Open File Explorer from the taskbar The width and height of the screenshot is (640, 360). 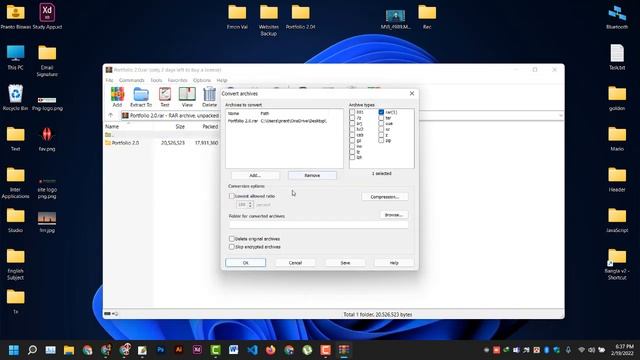69,350
